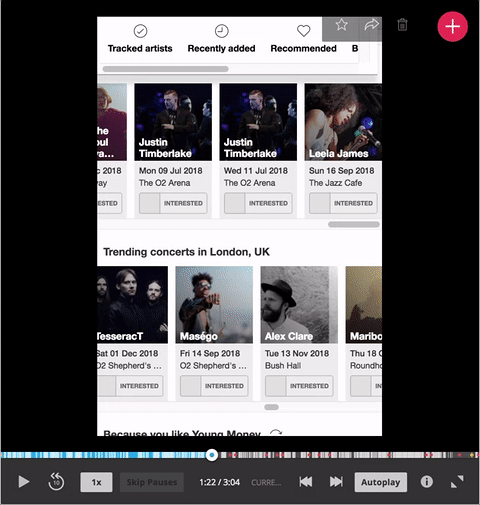The width and height of the screenshot is (480, 505).
Task: Enter fullscreen with the expand arrows
Action: click(x=457, y=482)
